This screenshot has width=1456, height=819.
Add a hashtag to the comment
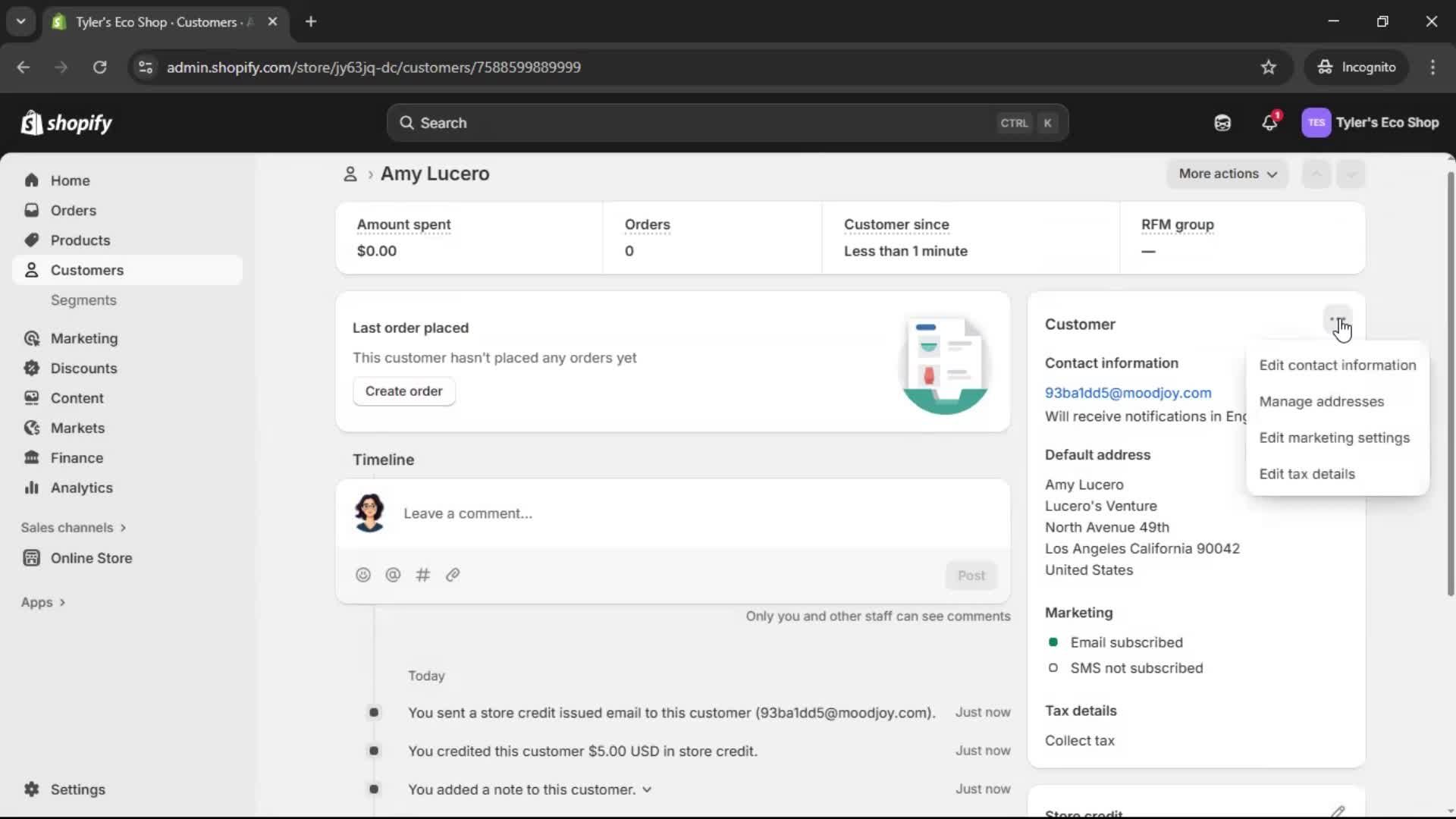point(423,575)
